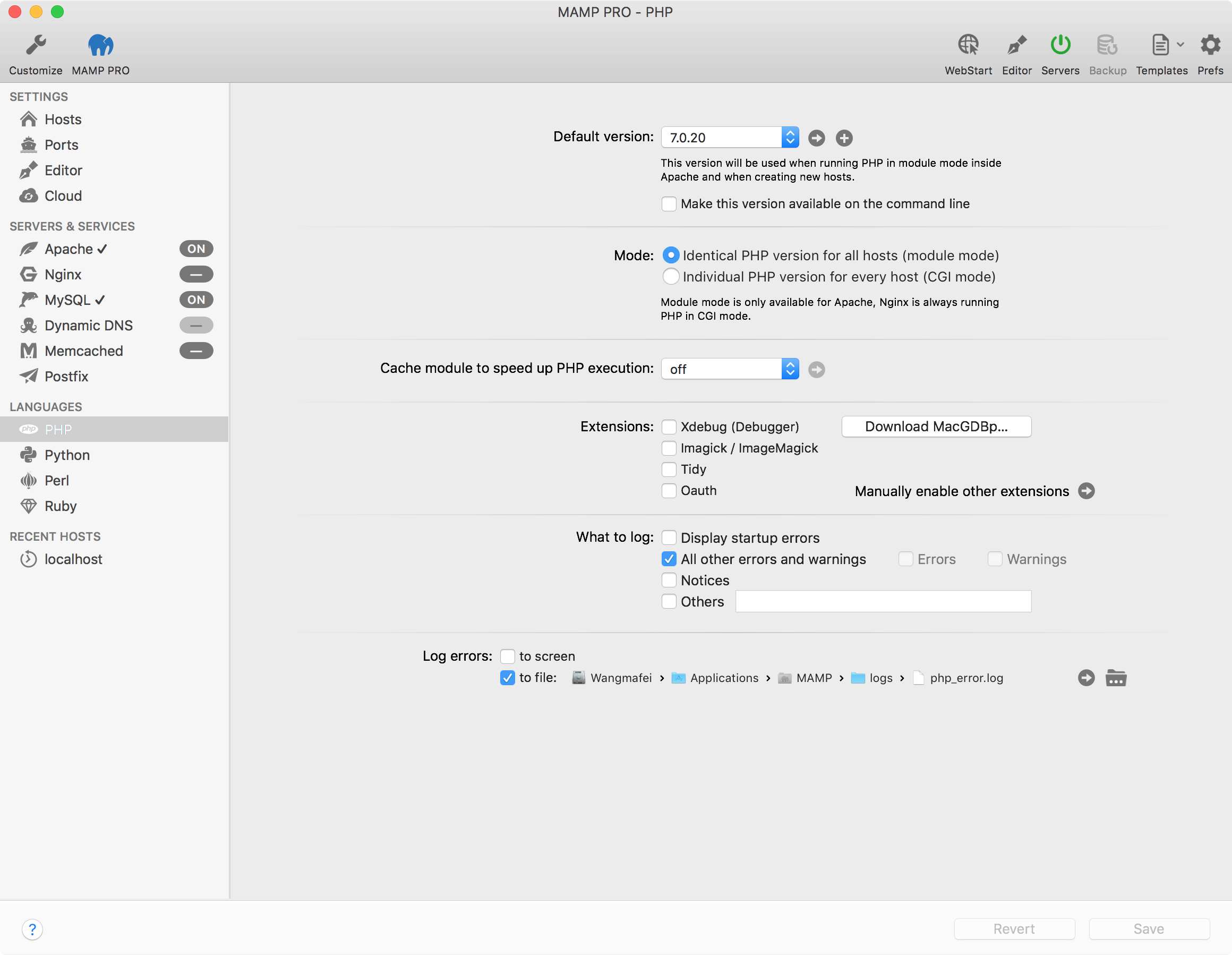The height and width of the screenshot is (955, 1232).
Task: Click the Save button
Action: click(1149, 929)
